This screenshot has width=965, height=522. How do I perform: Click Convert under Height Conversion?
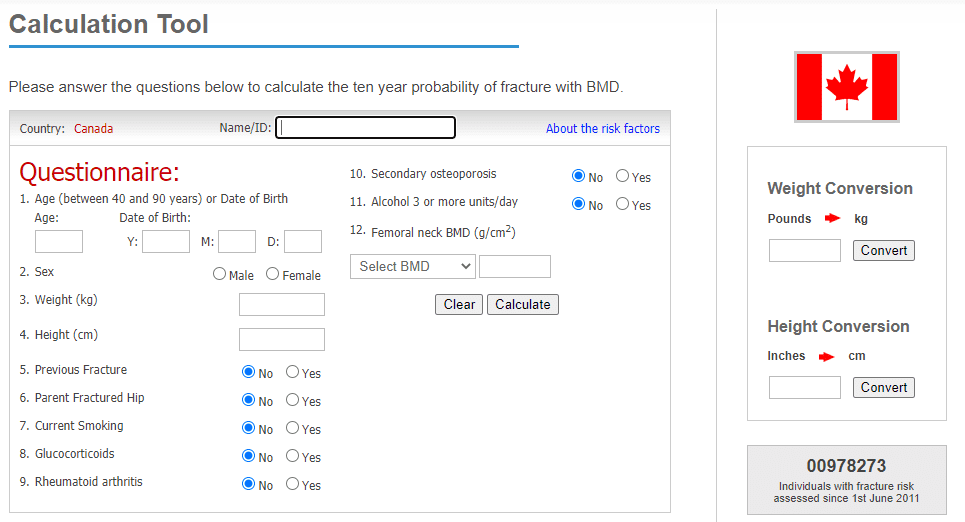click(x=884, y=388)
